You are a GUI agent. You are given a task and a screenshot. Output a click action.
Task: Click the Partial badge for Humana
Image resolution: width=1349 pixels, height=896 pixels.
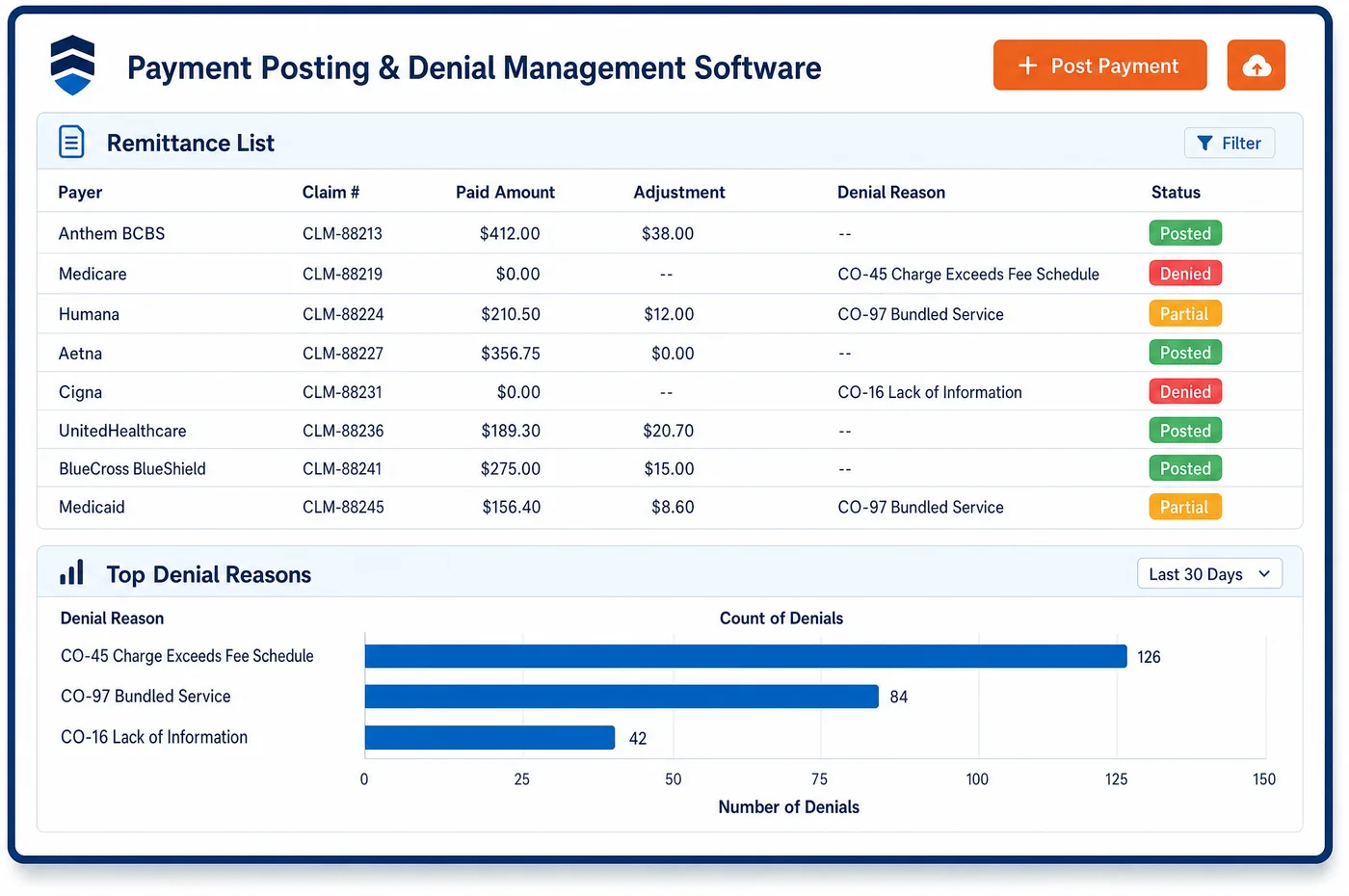[1185, 314]
